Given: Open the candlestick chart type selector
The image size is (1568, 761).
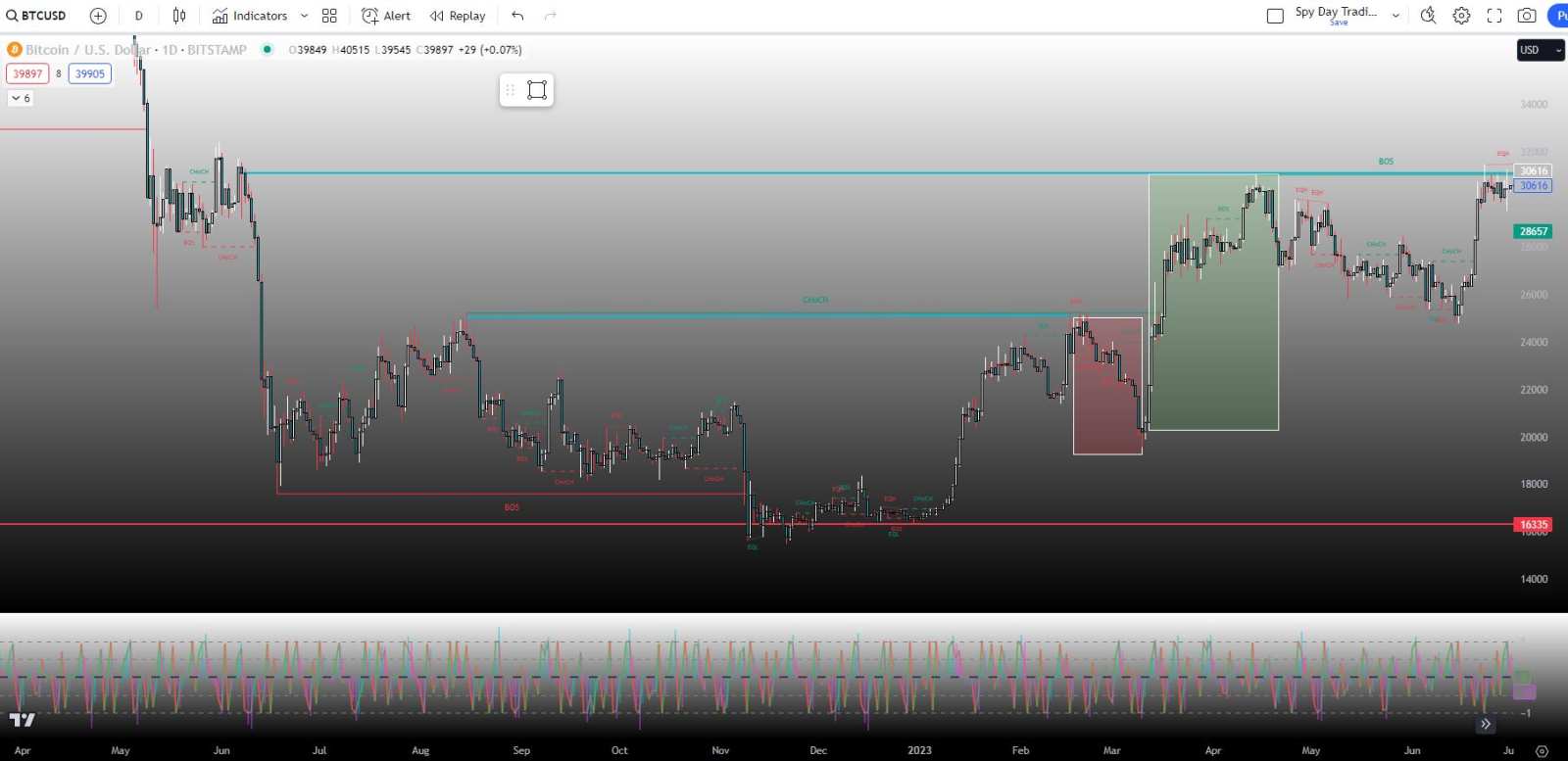Looking at the screenshot, I should pos(179,16).
